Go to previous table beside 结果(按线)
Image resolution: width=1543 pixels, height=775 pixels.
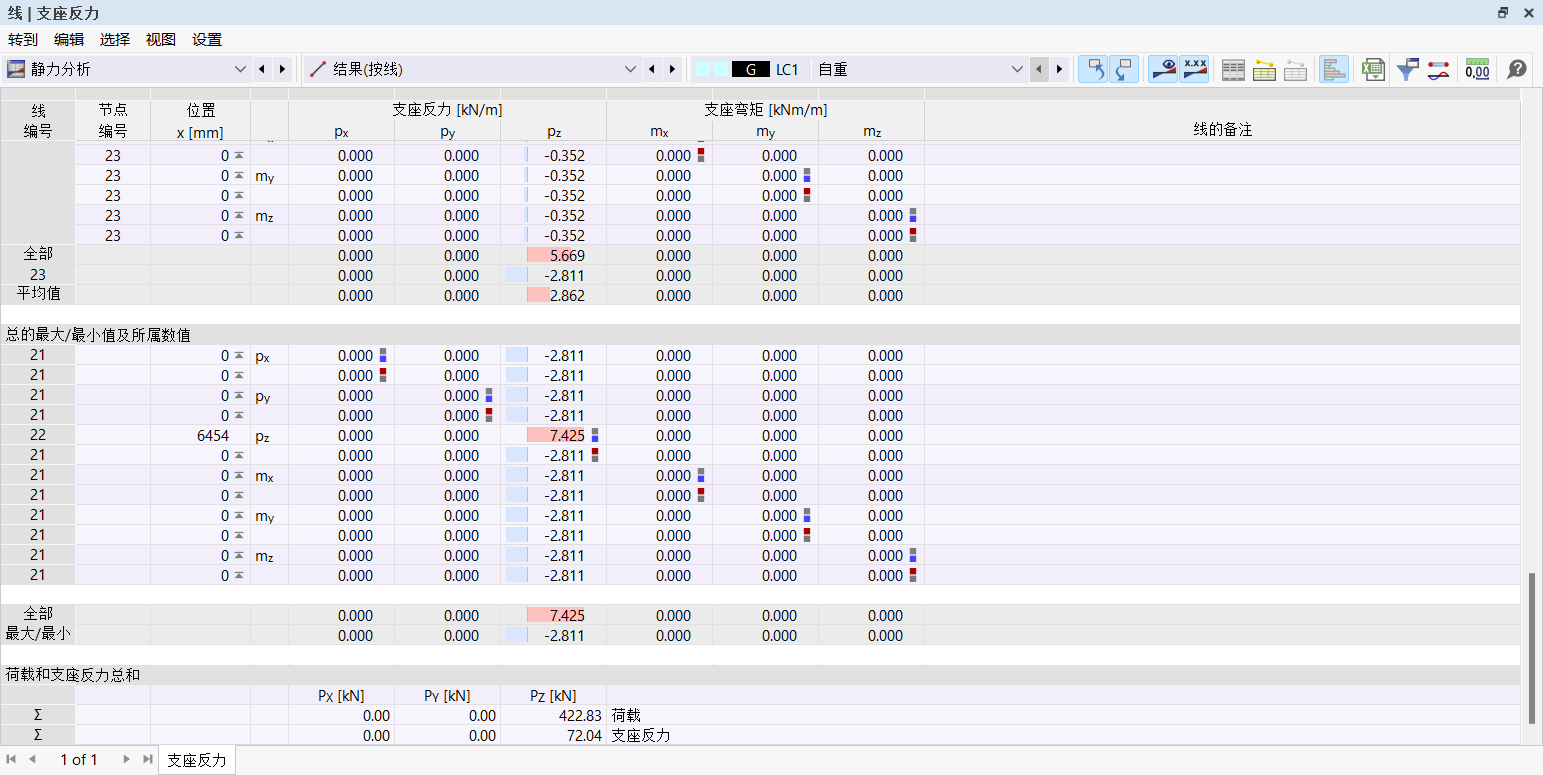[652, 69]
